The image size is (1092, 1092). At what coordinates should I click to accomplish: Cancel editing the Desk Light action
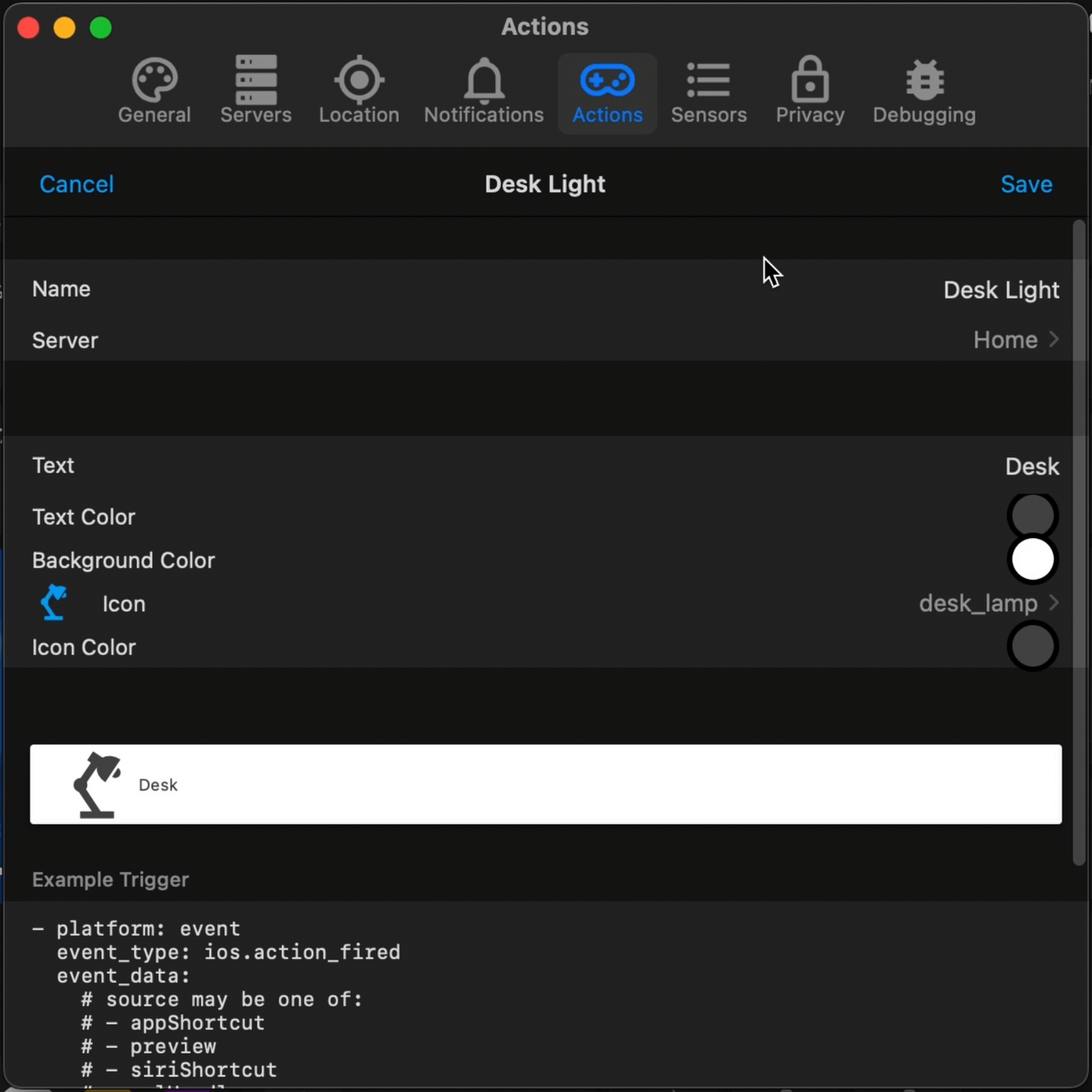coord(76,183)
